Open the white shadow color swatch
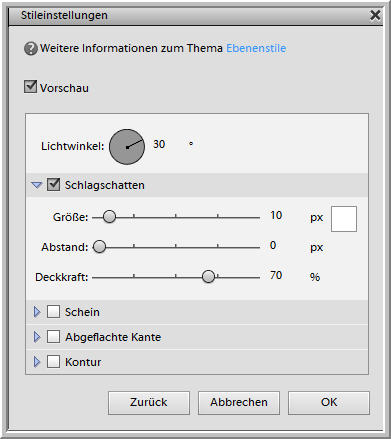Image resolution: width=391 pixels, height=439 pixels. pos(344,219)
